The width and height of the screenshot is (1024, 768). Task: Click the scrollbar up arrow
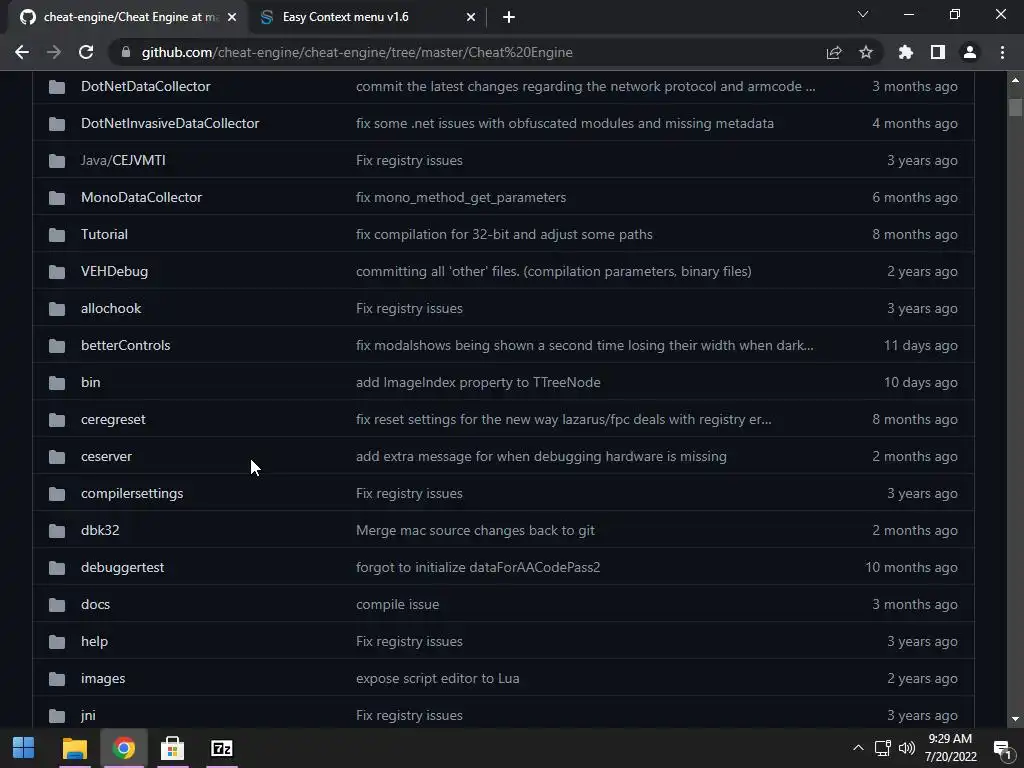tap(1015, 80)
